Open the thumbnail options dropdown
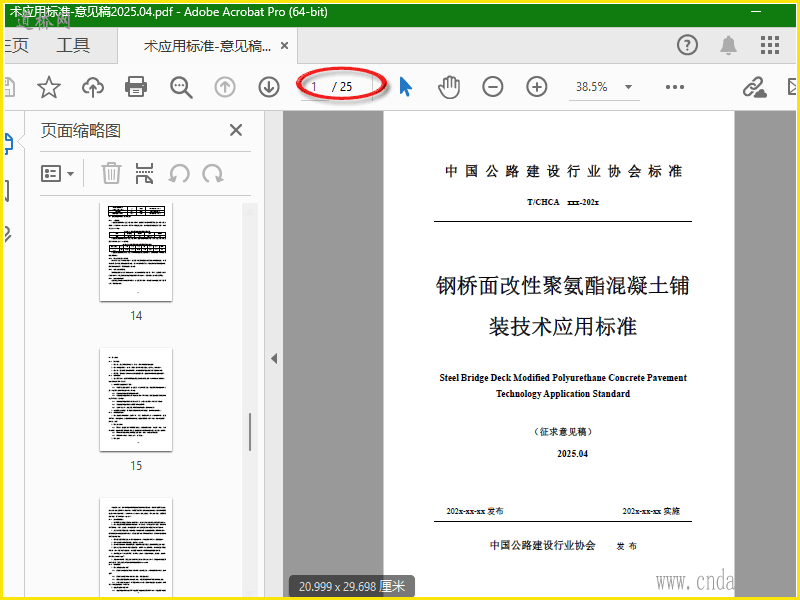 click(x=58, y=174)
